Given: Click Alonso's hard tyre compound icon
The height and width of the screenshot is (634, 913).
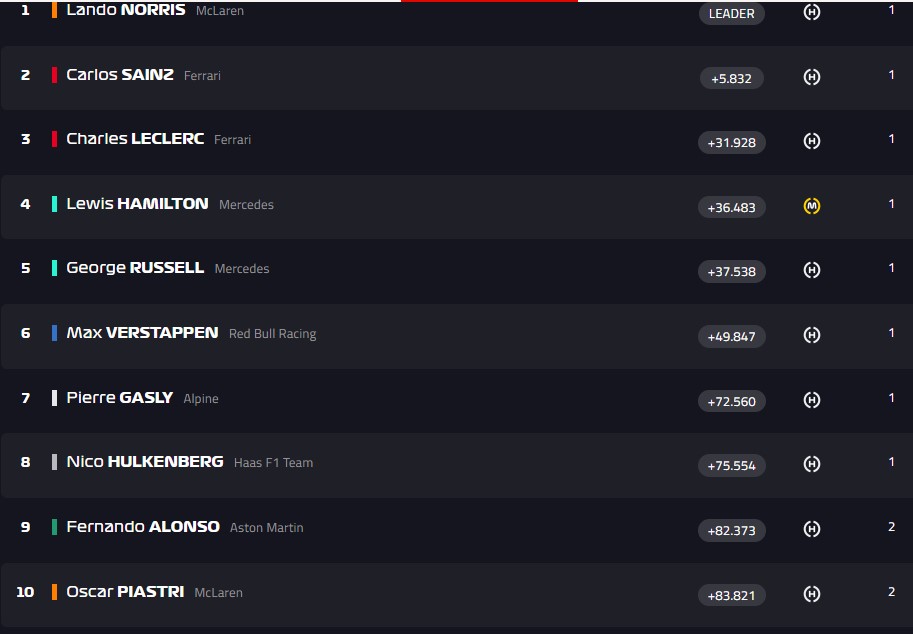Looking at the screenshot, I should pos(812,529).
